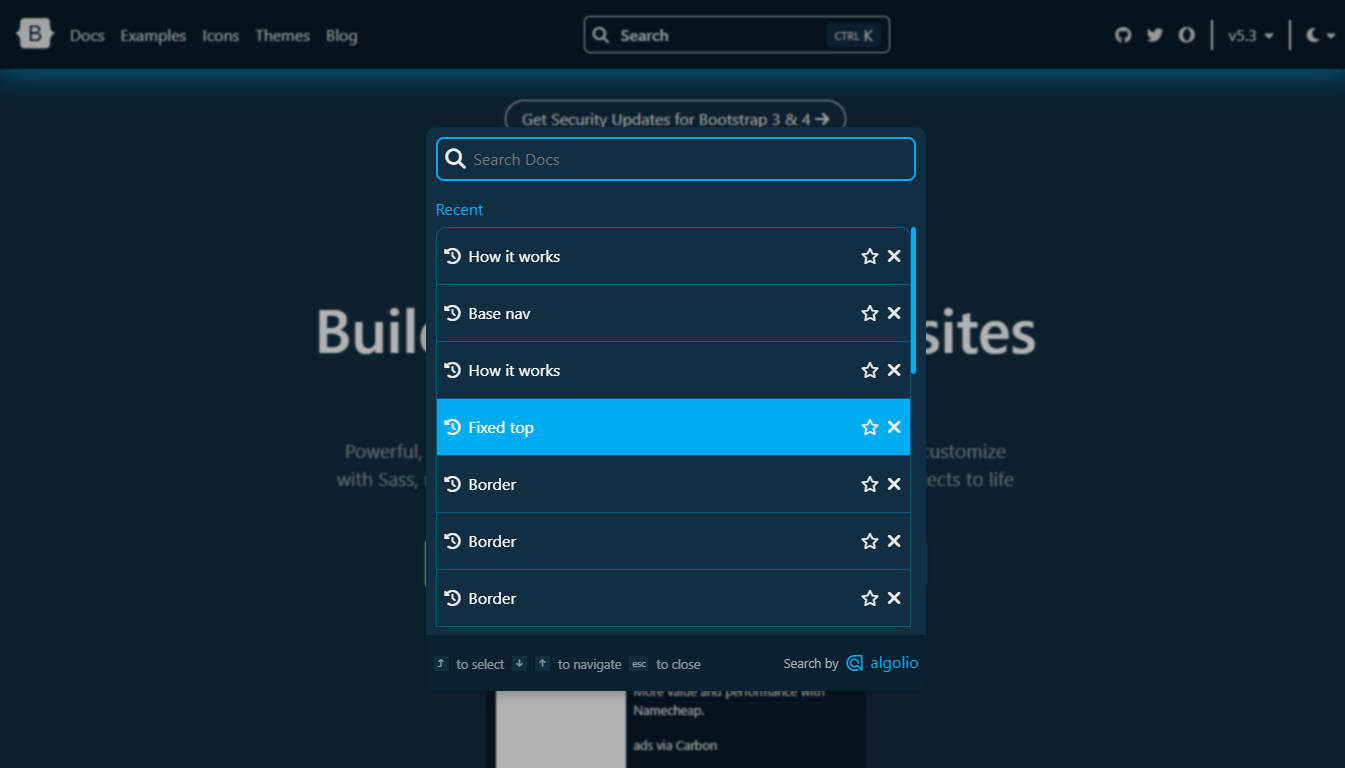Click the Search Docs input field

[x=676, y=159]
